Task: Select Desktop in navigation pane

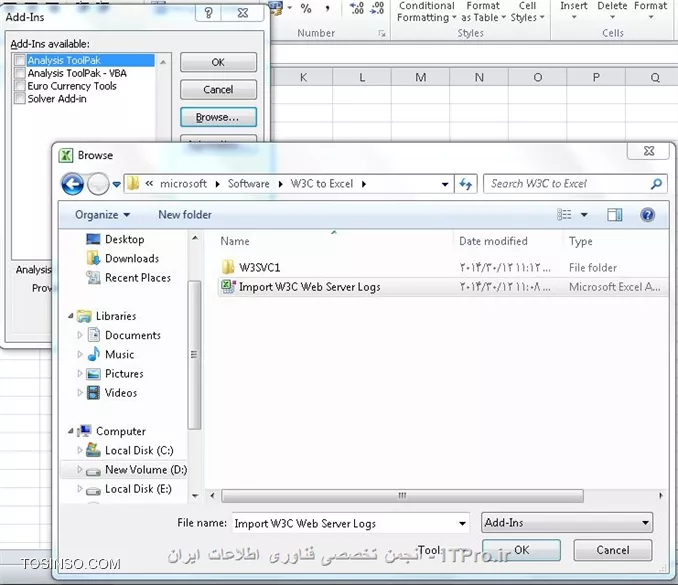Action: pos(124,240)
